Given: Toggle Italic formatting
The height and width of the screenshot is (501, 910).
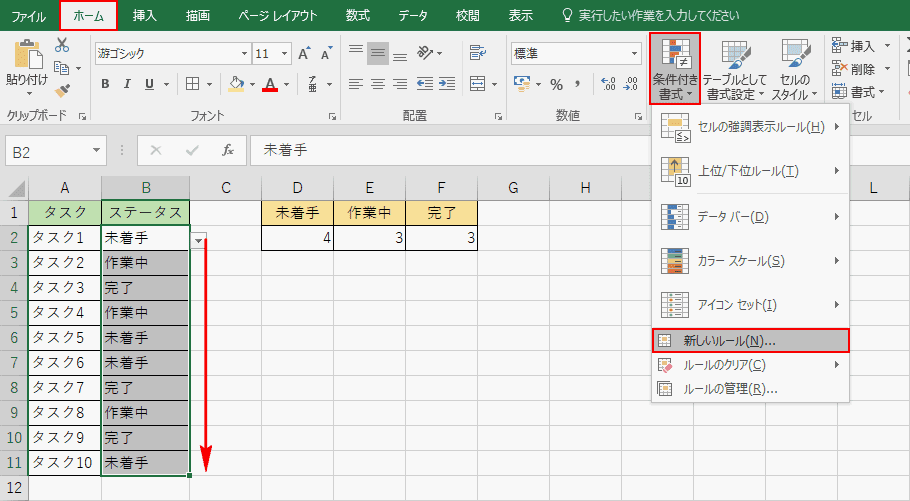Looking at the screenshot, I should (x=127, y=84).
